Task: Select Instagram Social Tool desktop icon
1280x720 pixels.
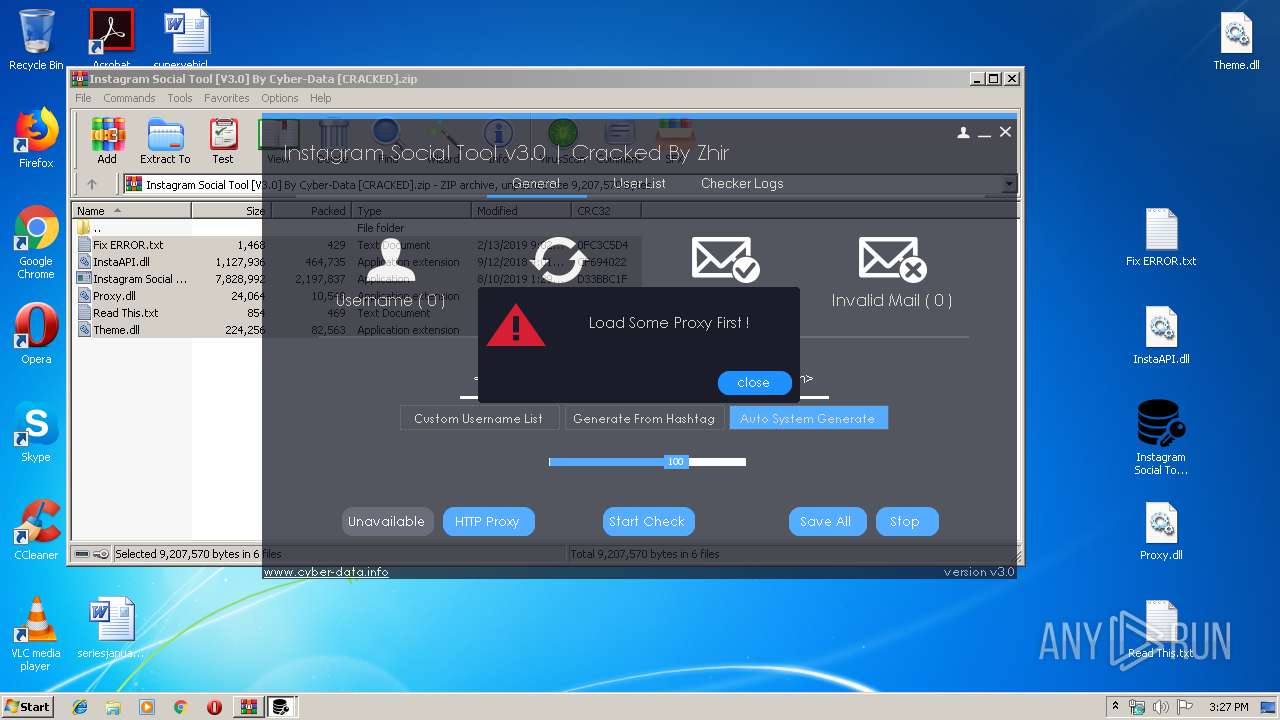Action: point(1161,438)
